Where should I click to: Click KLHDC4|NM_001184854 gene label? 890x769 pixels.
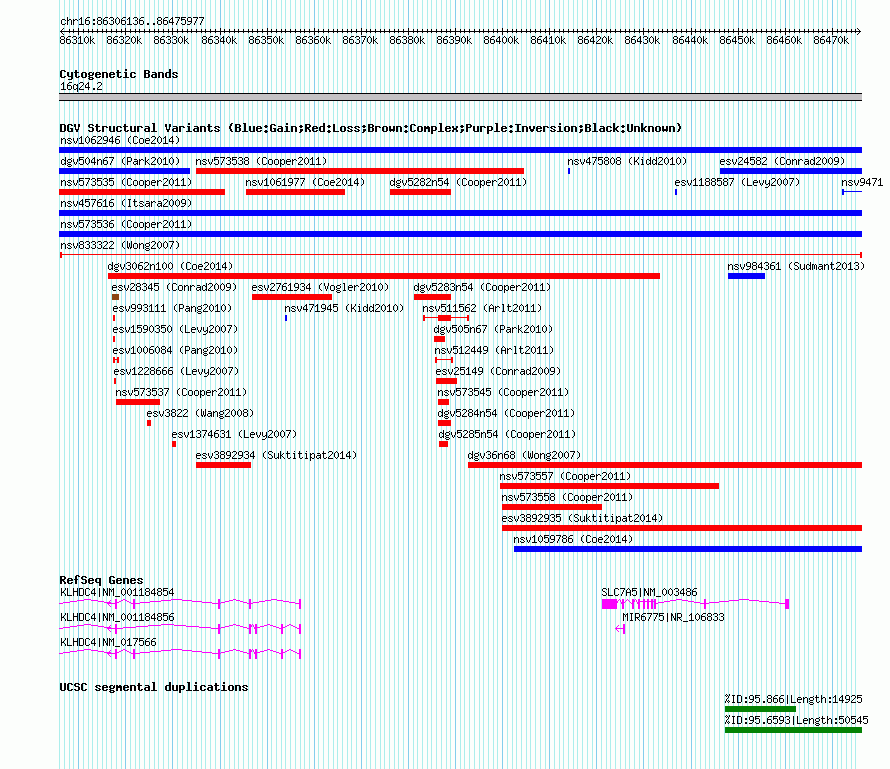click(117, 592)
